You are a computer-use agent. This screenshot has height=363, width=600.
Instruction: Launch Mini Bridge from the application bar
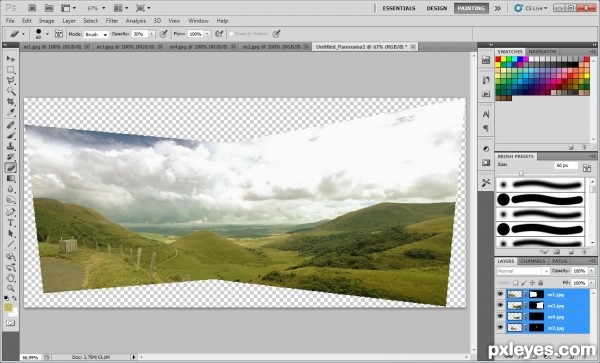(x=49, y=8)
